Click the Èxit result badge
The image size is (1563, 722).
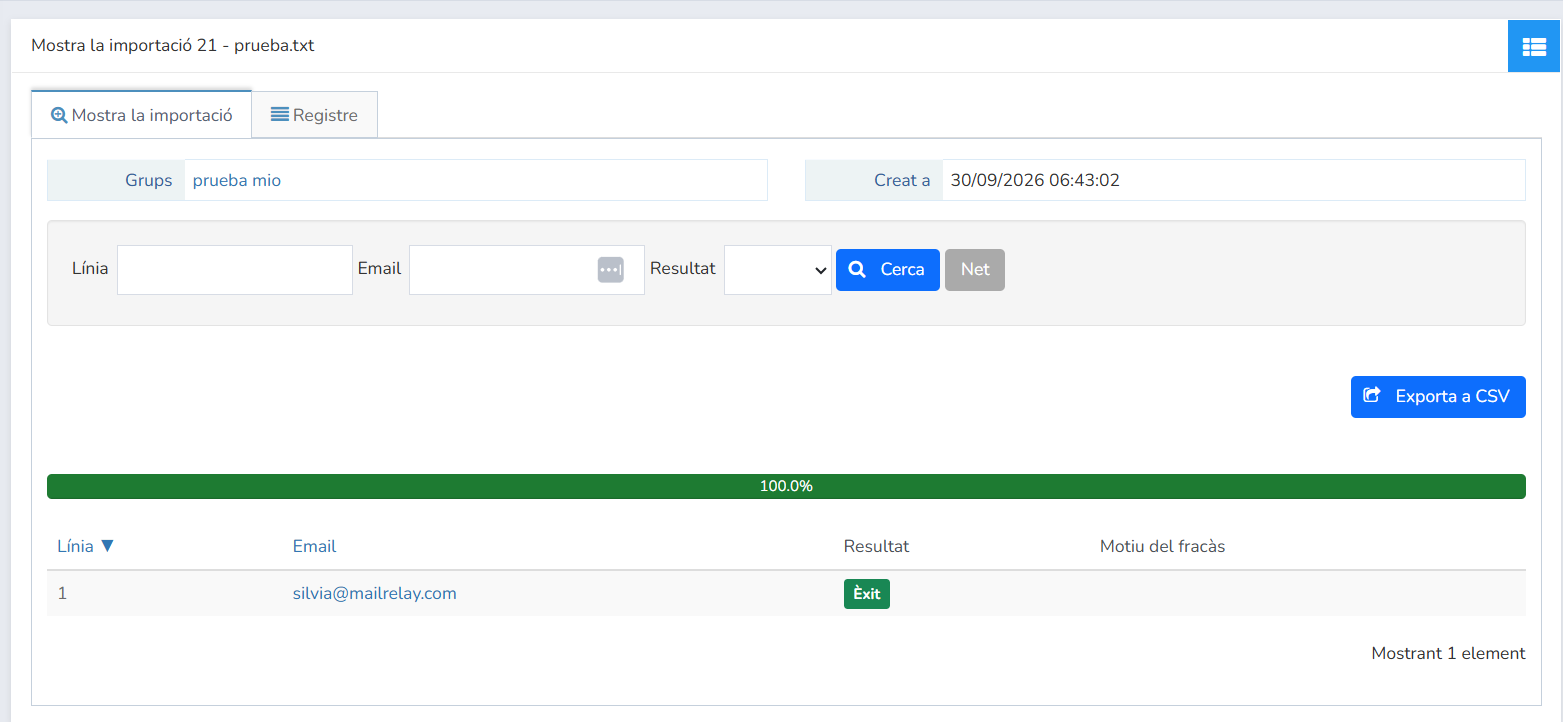867,594
